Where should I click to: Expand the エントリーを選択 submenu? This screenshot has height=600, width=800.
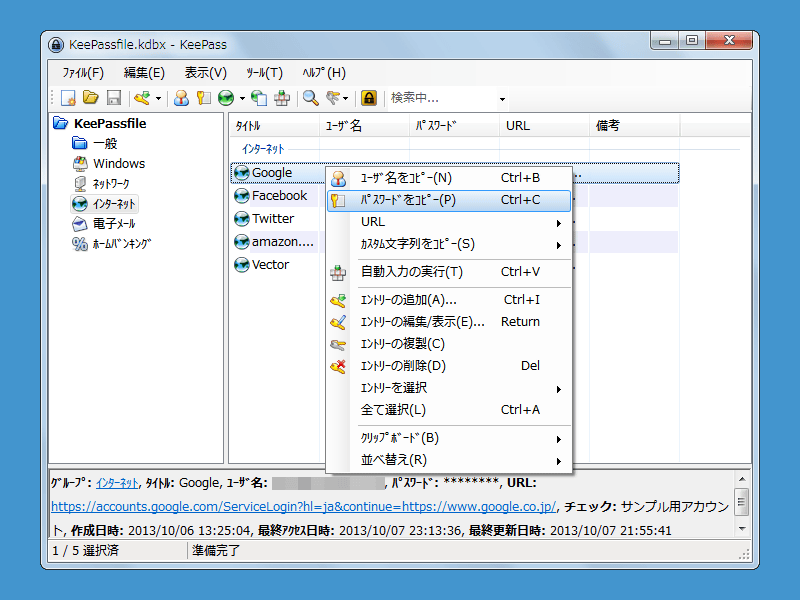[x=448, y=388]
